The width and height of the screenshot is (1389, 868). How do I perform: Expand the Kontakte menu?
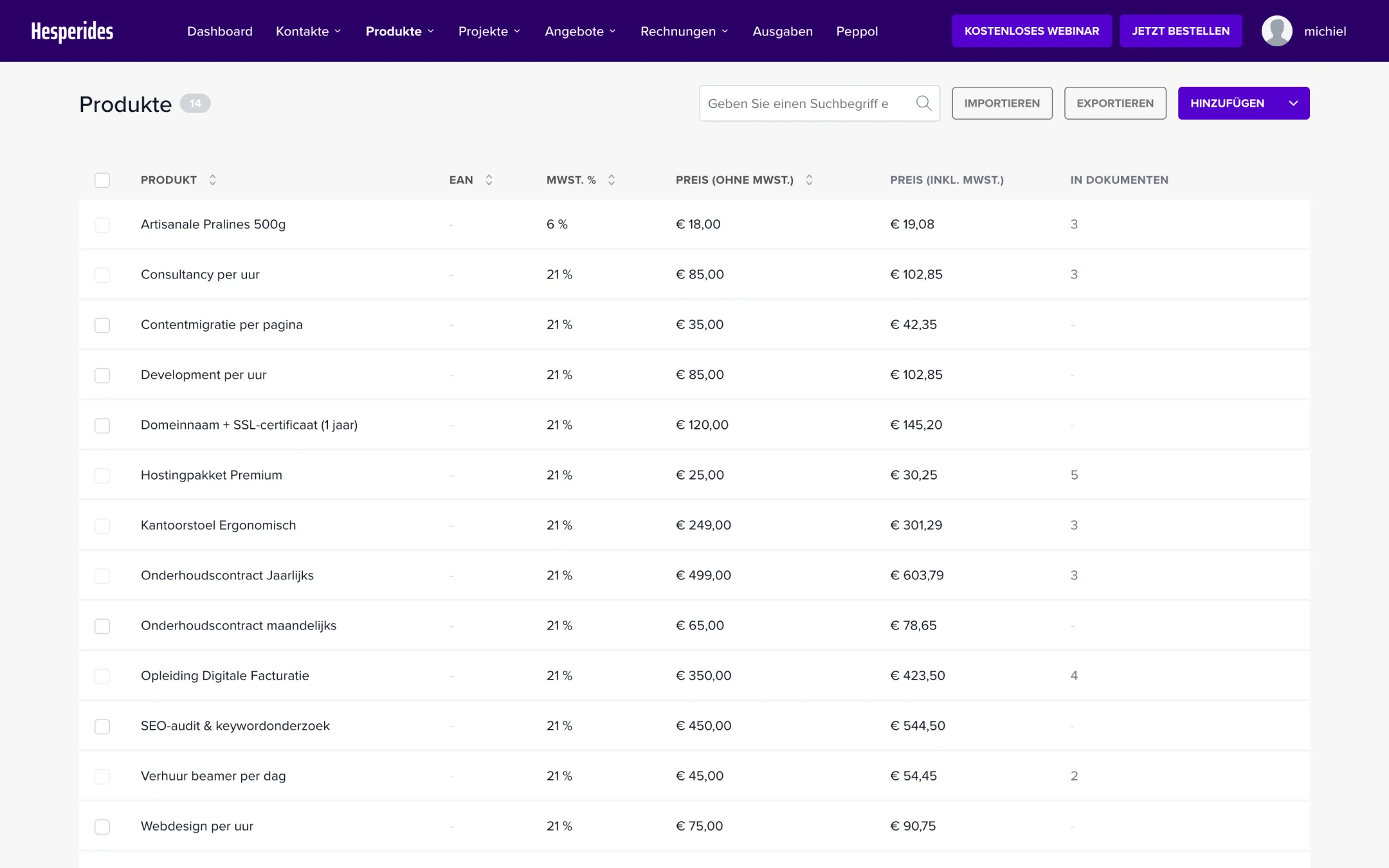(308, 31)
